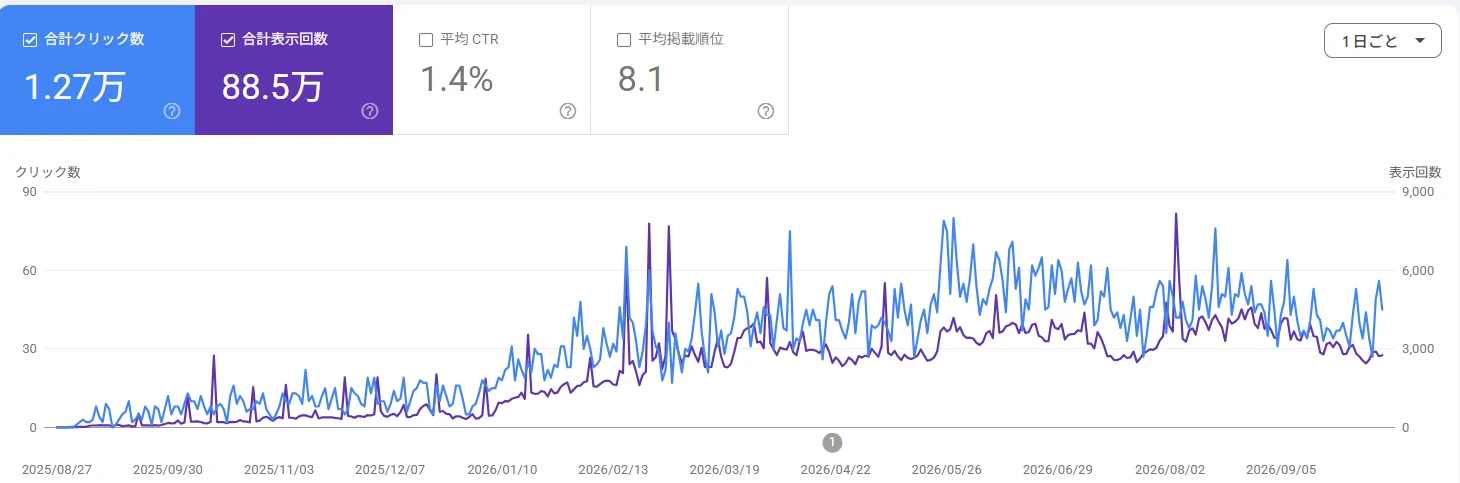The height and width of the screenshot is (483, 1460).
Task: Click the 2025/12/07 date label
Action: coord(391,468)
